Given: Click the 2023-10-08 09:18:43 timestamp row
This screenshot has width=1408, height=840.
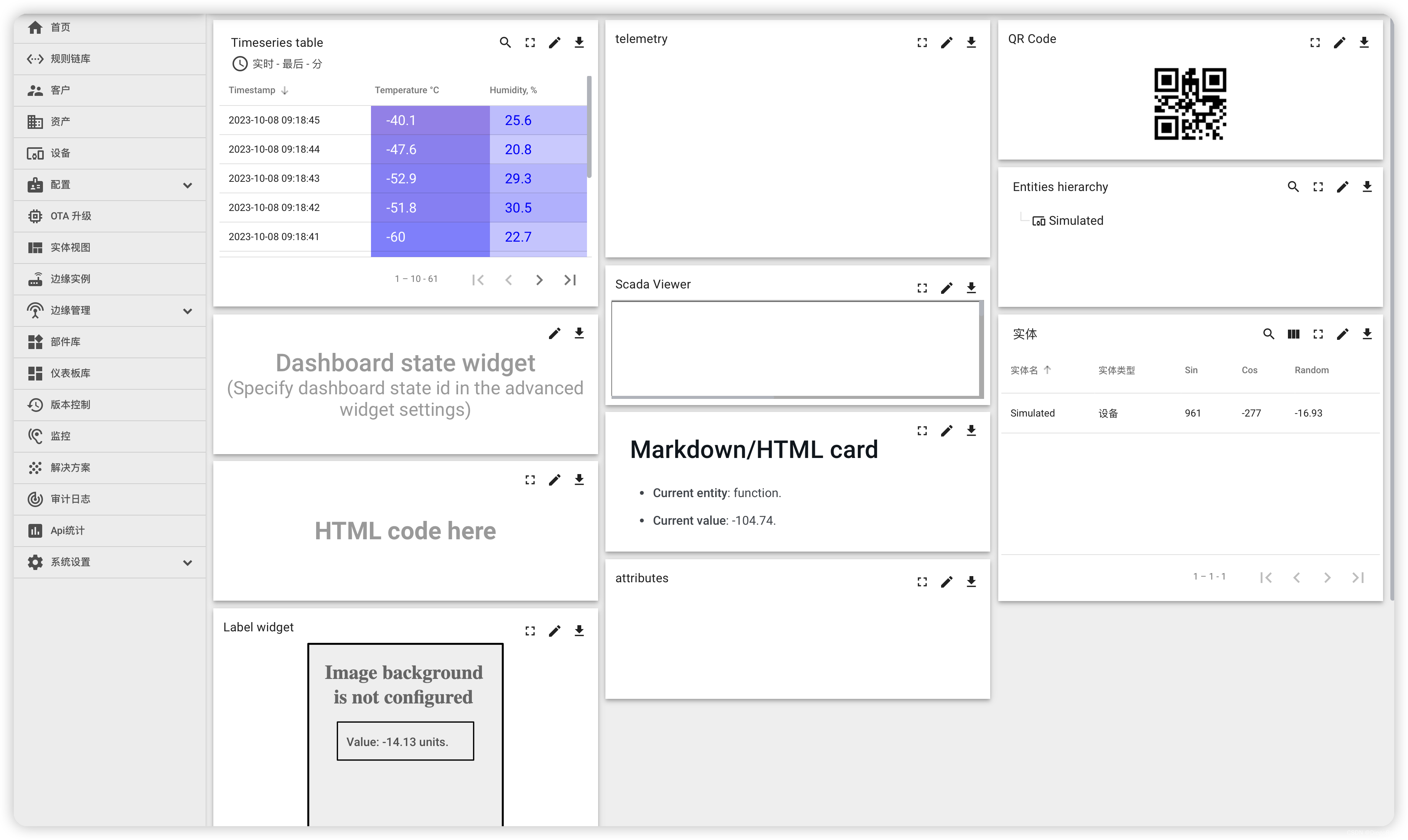Looking at the screenshot, I should (x=274, y=178).
